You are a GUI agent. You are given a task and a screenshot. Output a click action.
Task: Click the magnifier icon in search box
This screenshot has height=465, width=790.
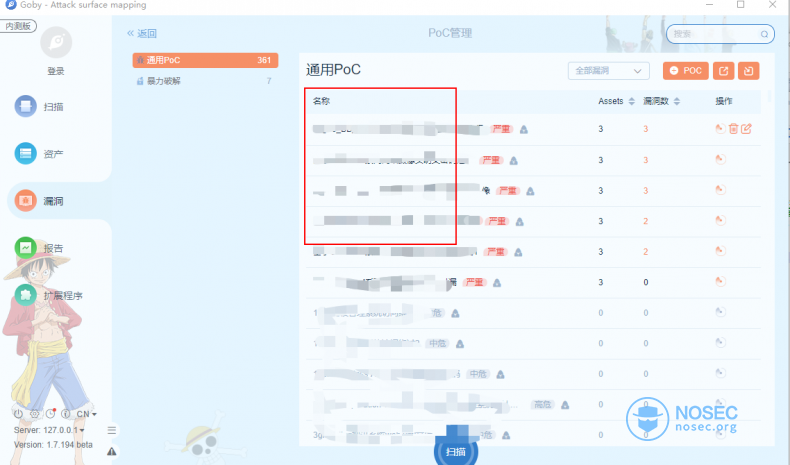coord(764,34)
